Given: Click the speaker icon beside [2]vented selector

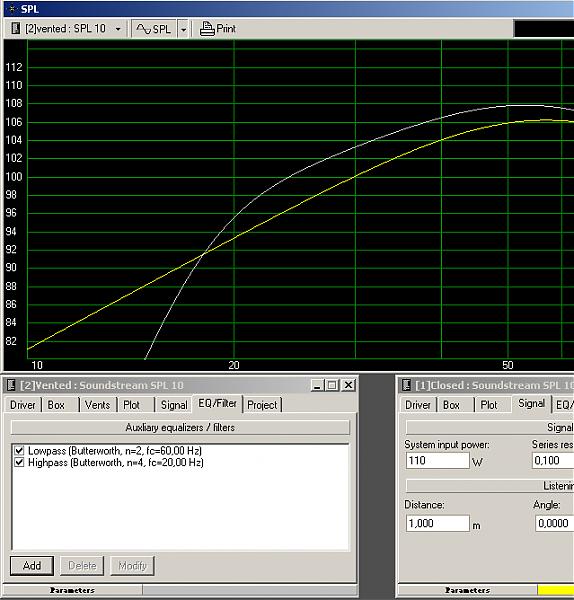Looking at the screenshot, I should [x=16, y=28].
